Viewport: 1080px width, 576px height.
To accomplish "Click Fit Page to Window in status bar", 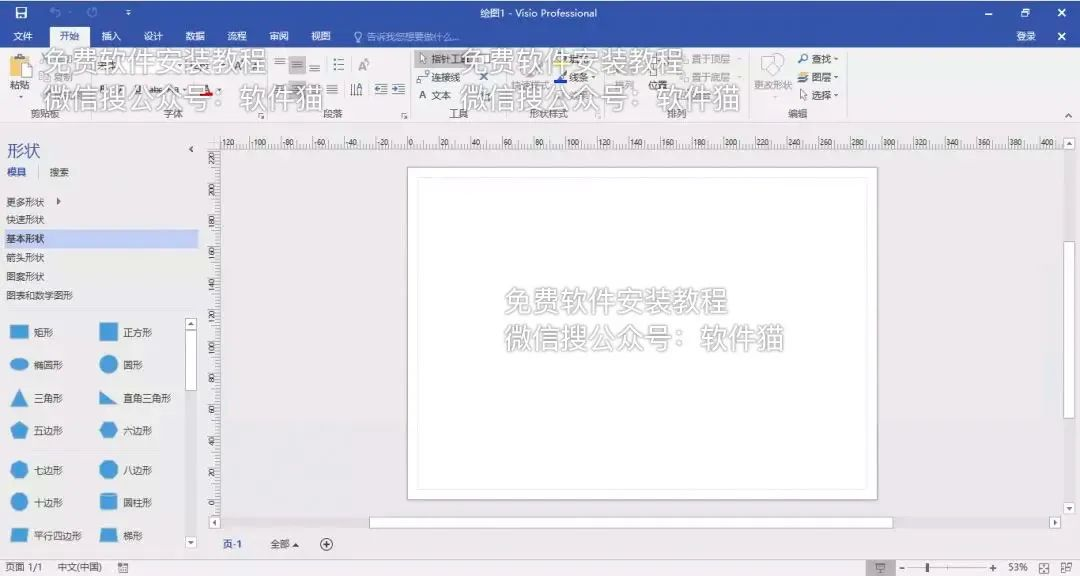I will click(1043, 568).
